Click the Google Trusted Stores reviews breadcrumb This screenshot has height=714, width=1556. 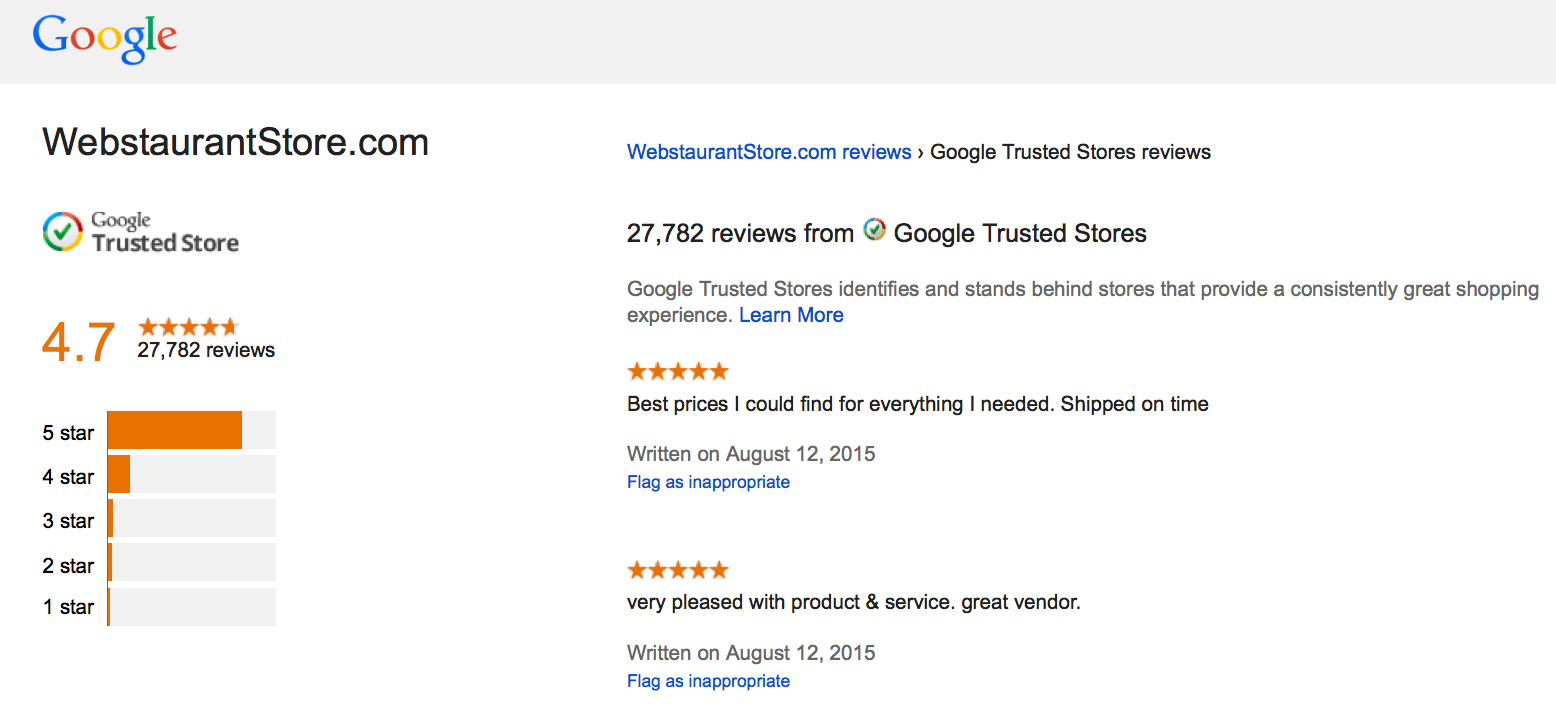[1069, 151]
